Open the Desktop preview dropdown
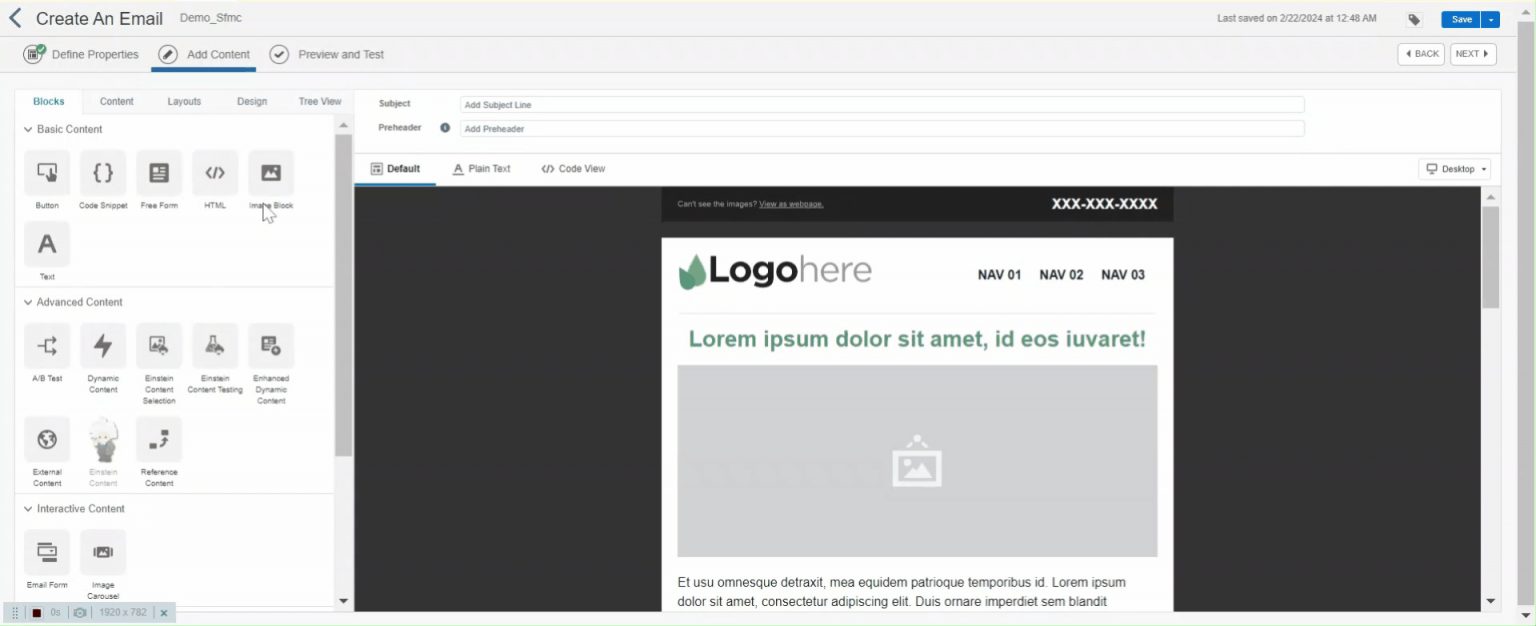This screenshot has width=1536, height=626. coord(1456,169)
